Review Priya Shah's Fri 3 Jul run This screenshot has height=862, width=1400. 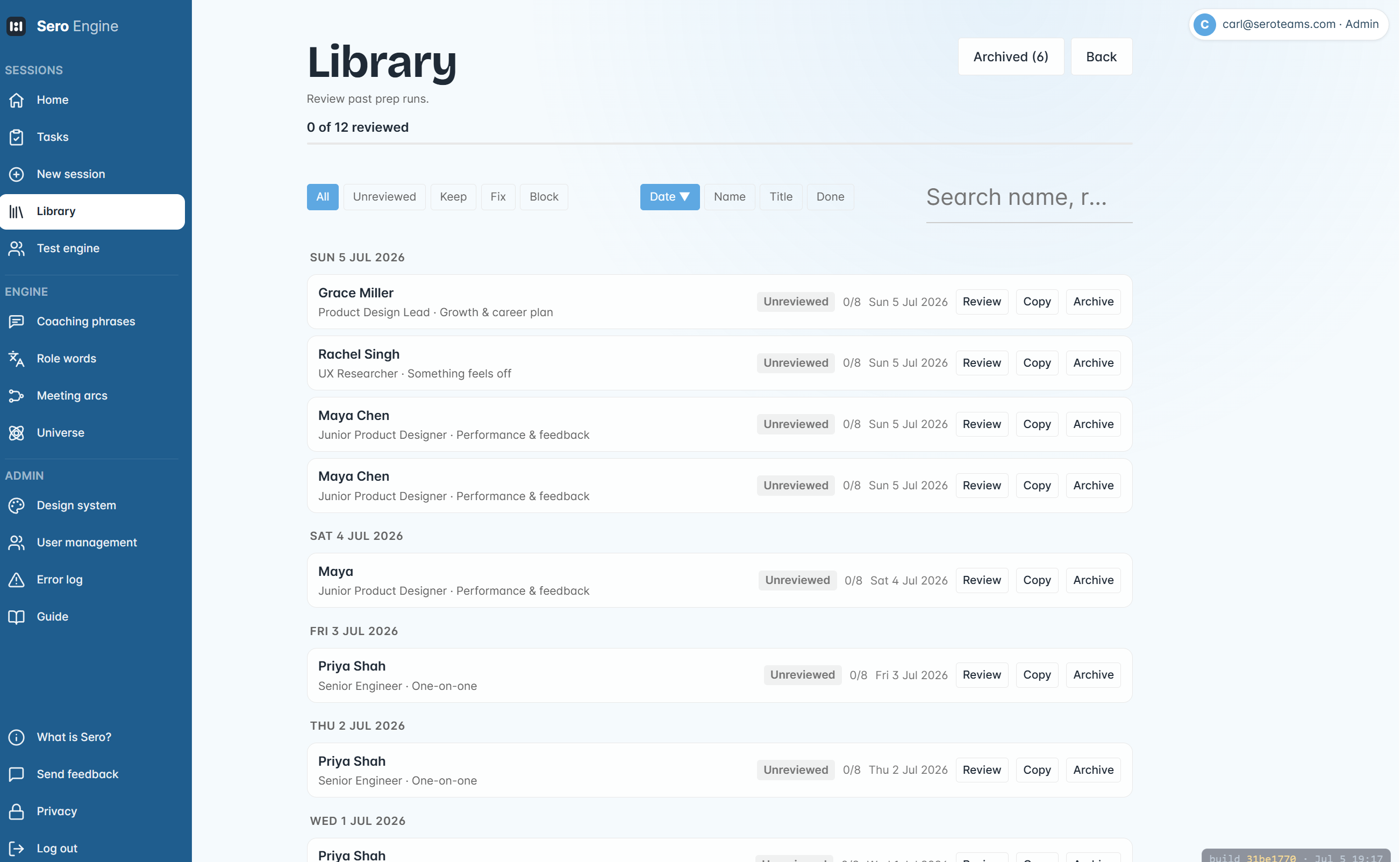(982, 675)
